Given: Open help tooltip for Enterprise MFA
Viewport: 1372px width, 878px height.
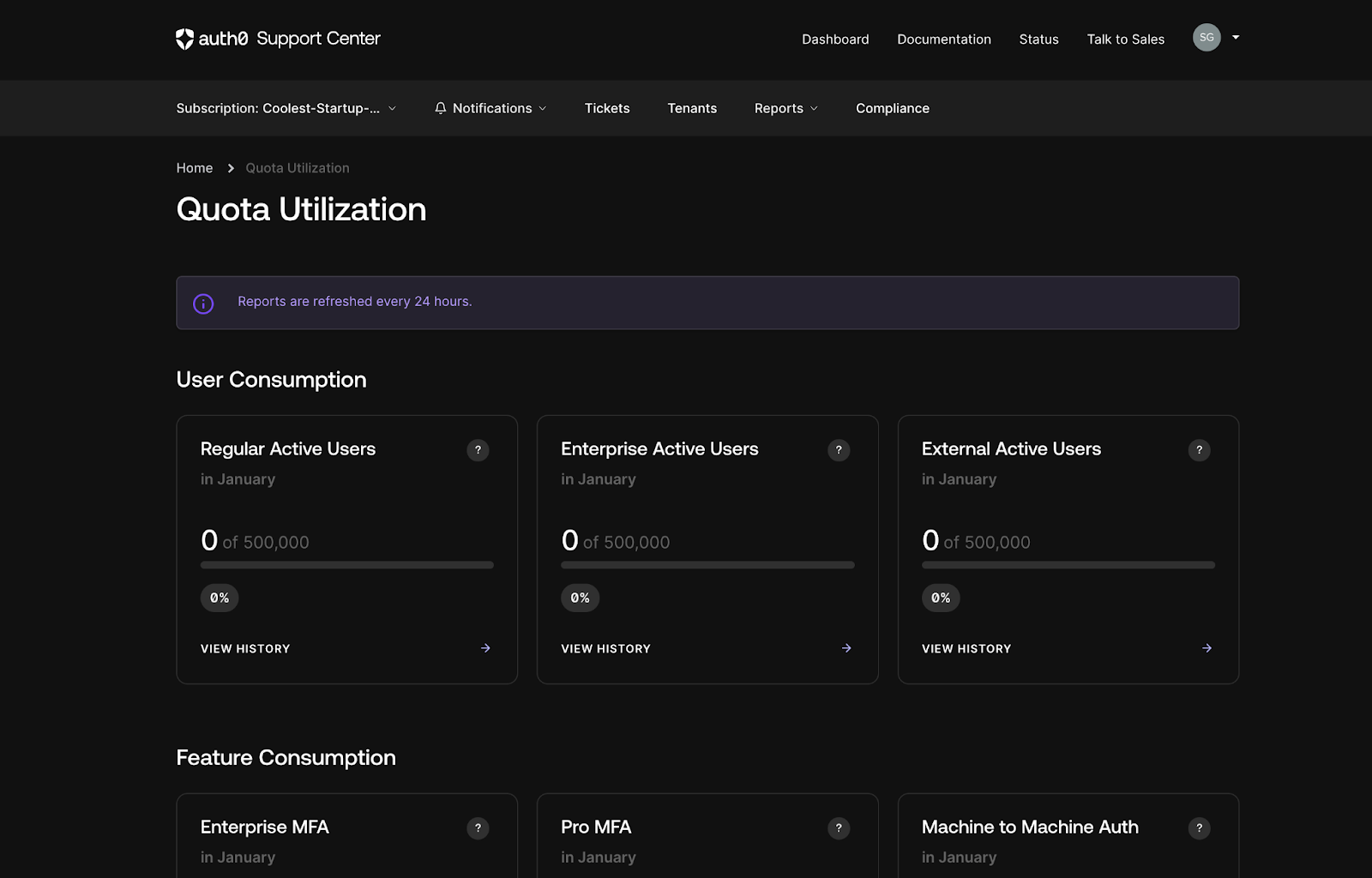Looking at the screenshot, I should tap(478, 827).
